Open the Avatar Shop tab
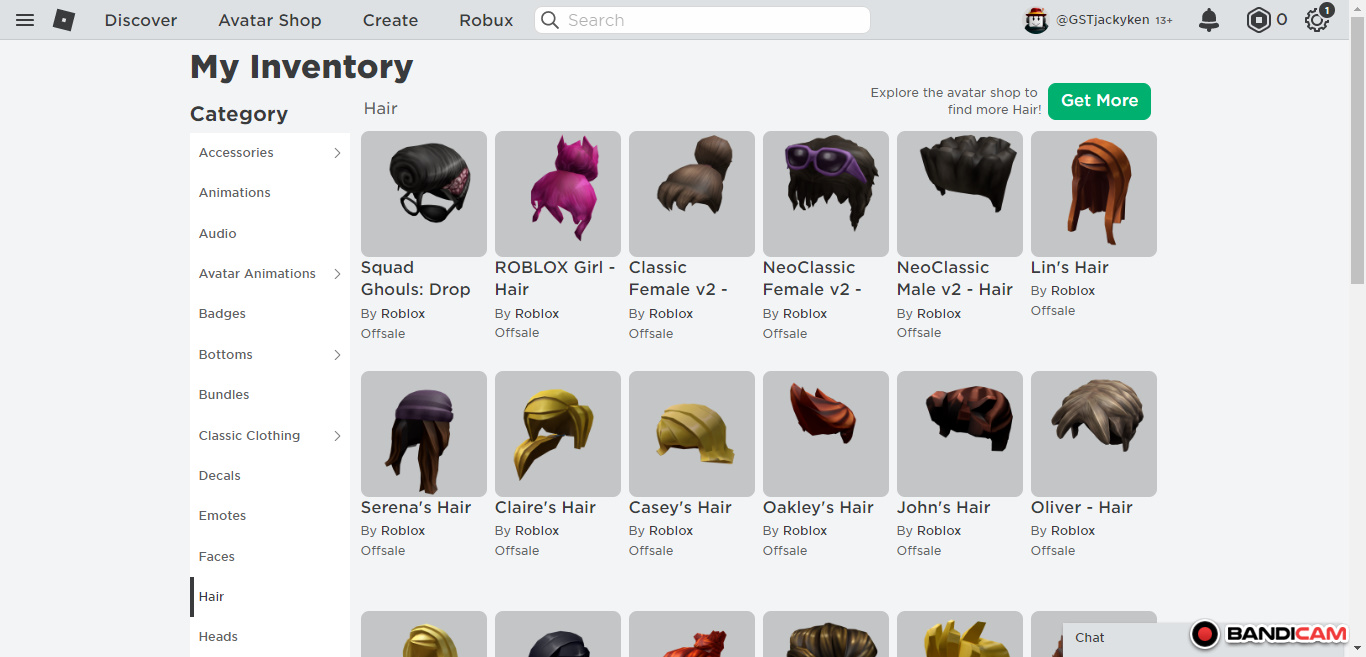 [x=270, y=20]
